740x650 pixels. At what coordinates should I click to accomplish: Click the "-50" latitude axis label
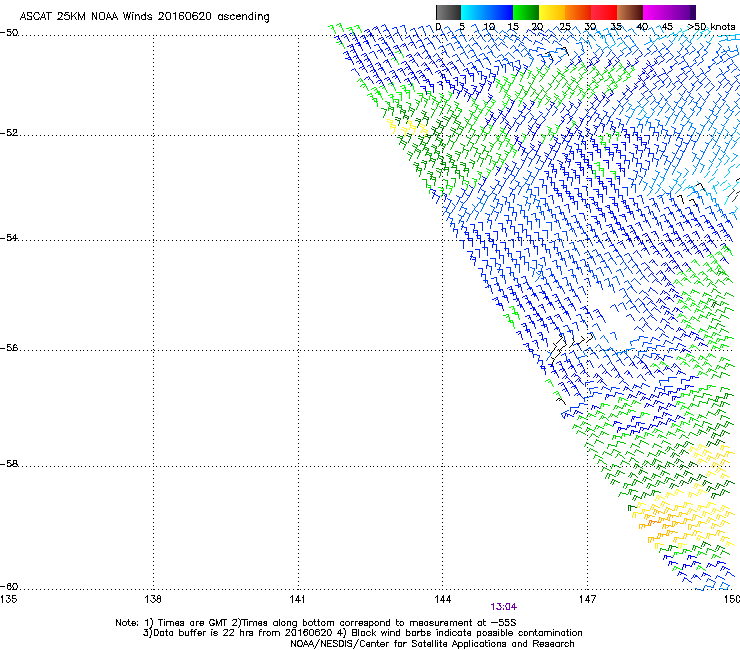click(x=9, y=33)
